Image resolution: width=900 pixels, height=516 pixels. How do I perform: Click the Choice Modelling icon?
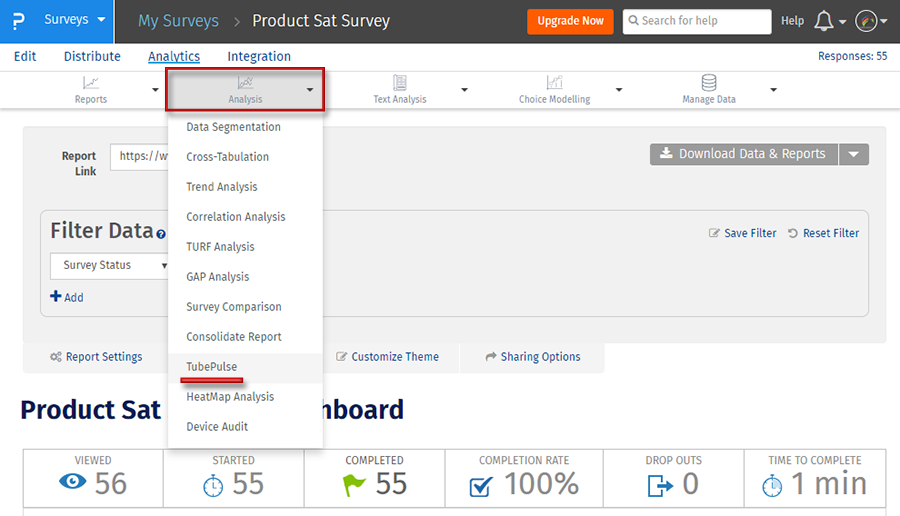pos(554,83)
